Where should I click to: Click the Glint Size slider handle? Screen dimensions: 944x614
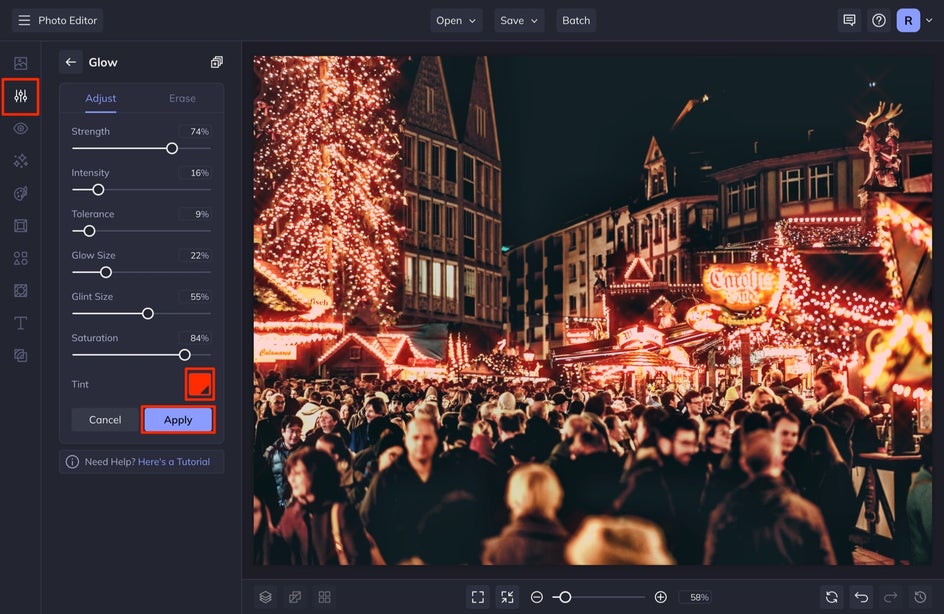[148, 314]
